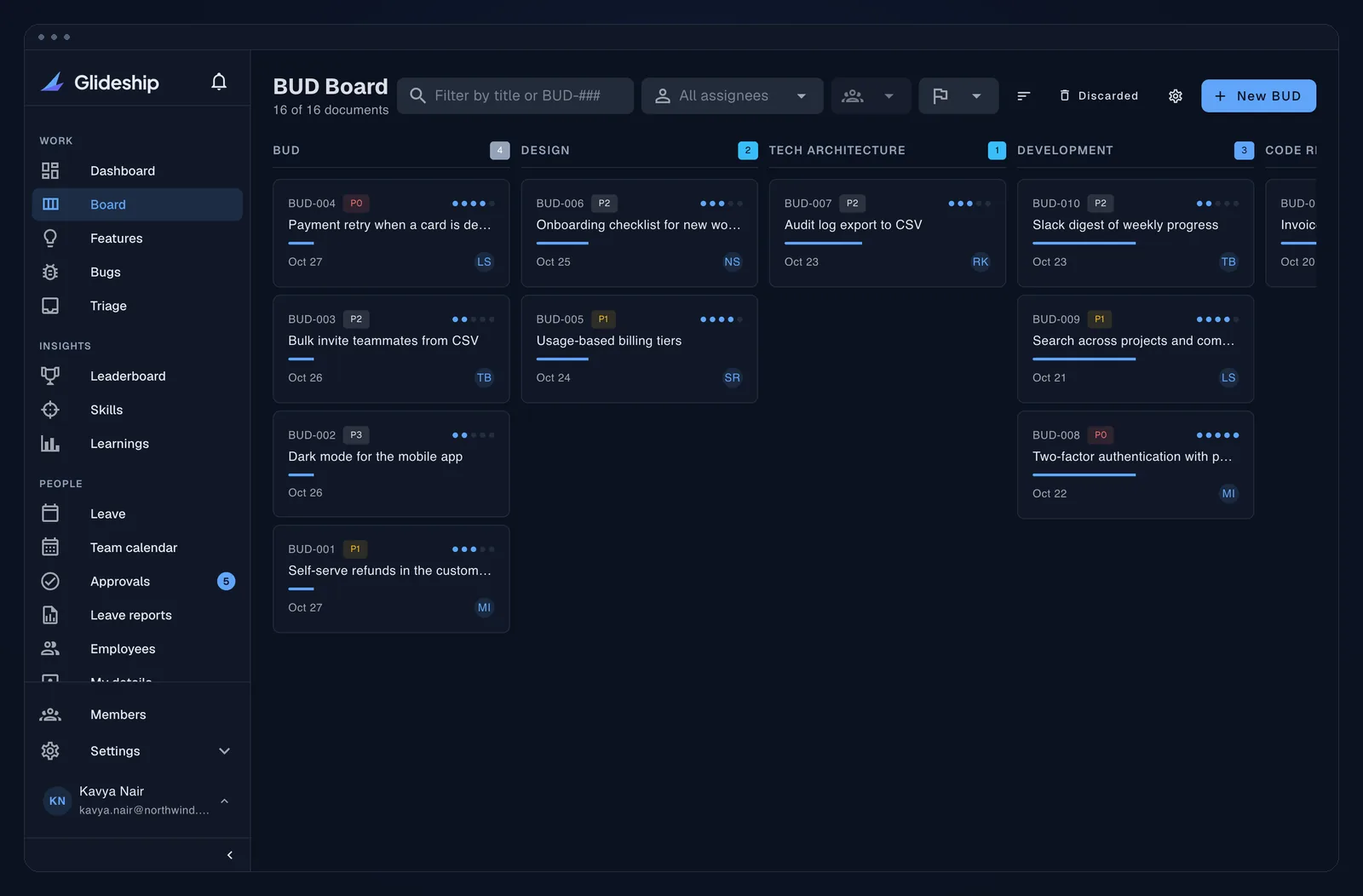Click the Approvals badge showing 5
Viewport: 1363px width, 896px height.
226,581
